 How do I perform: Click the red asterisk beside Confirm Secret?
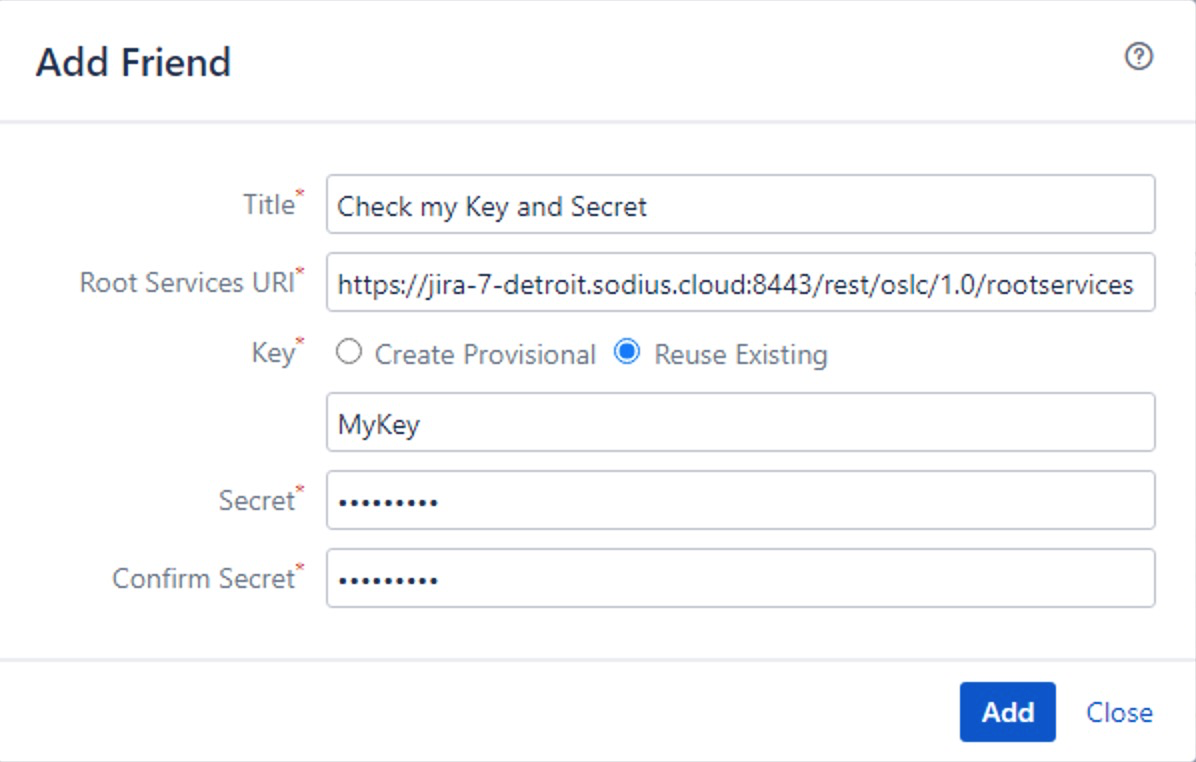click(x=300, y=567)
